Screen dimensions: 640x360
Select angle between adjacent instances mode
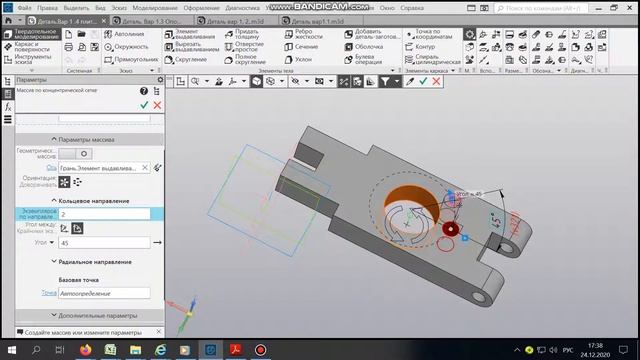64,229
